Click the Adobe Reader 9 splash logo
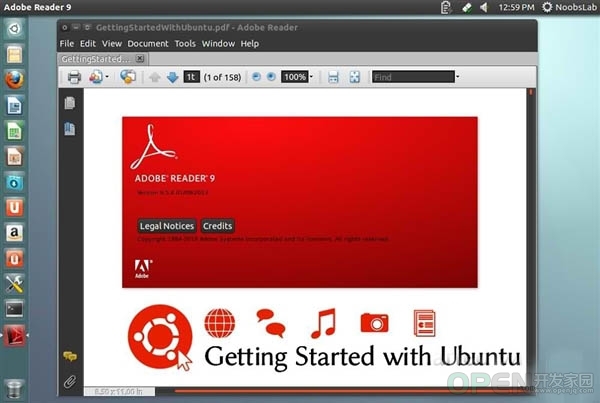The width and height of the screenshot is (600, 403). [x=153, y=147]
